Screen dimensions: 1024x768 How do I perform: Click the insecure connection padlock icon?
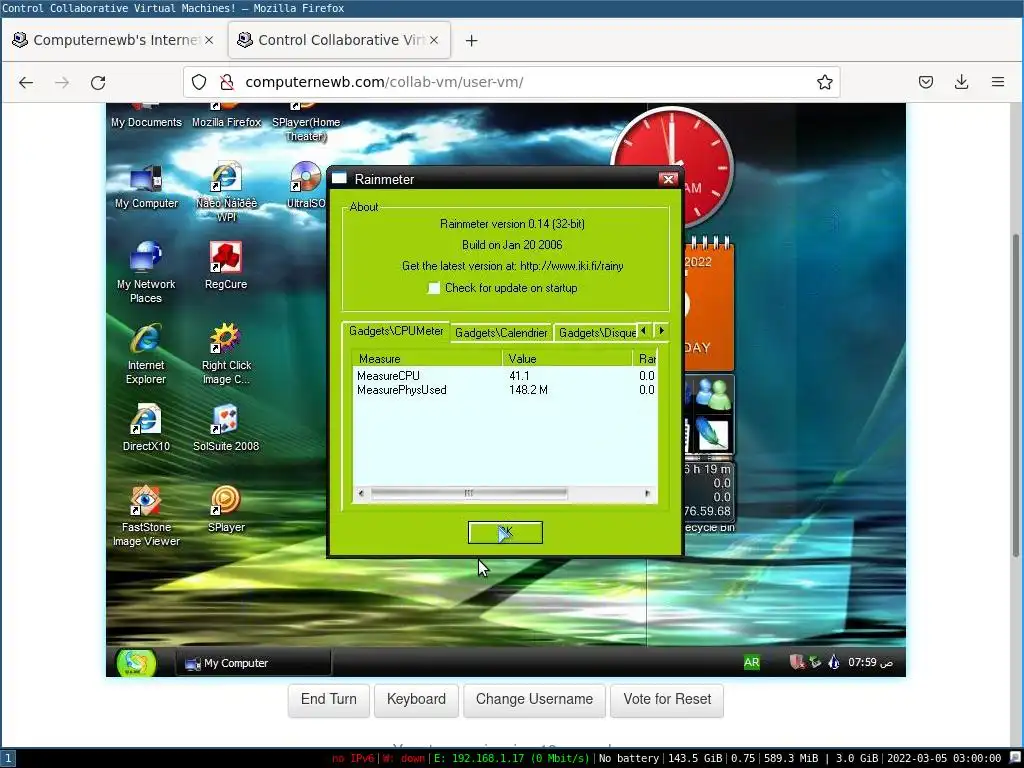click(227, 82)
